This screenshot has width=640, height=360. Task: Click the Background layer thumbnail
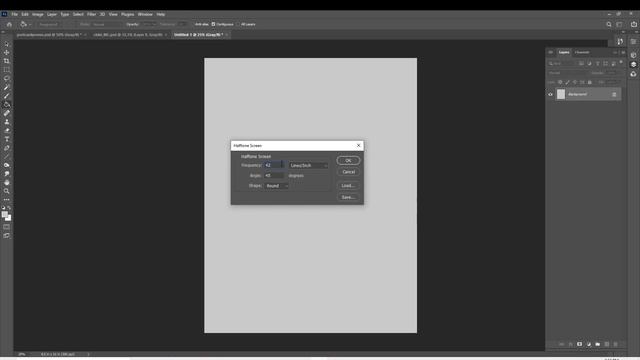point(561,94)
